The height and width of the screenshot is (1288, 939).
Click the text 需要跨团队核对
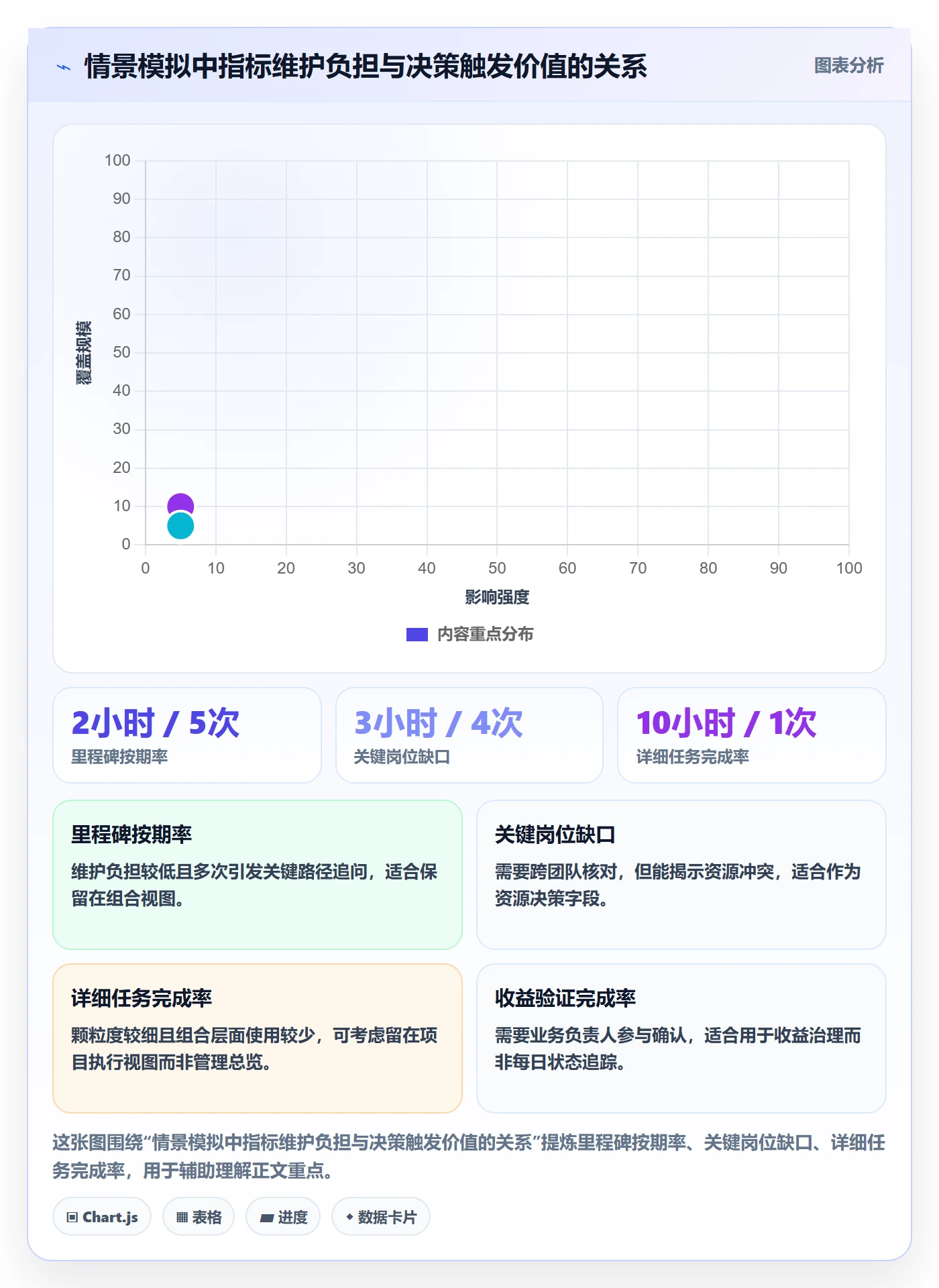coord(556,871)
